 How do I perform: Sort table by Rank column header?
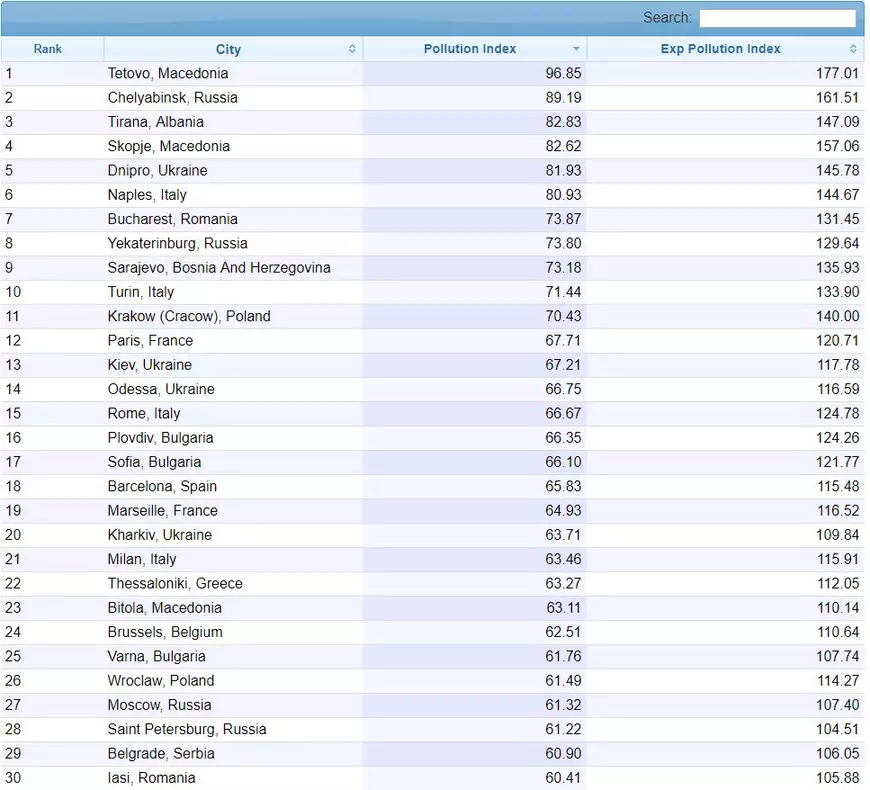tap(52, 49)
